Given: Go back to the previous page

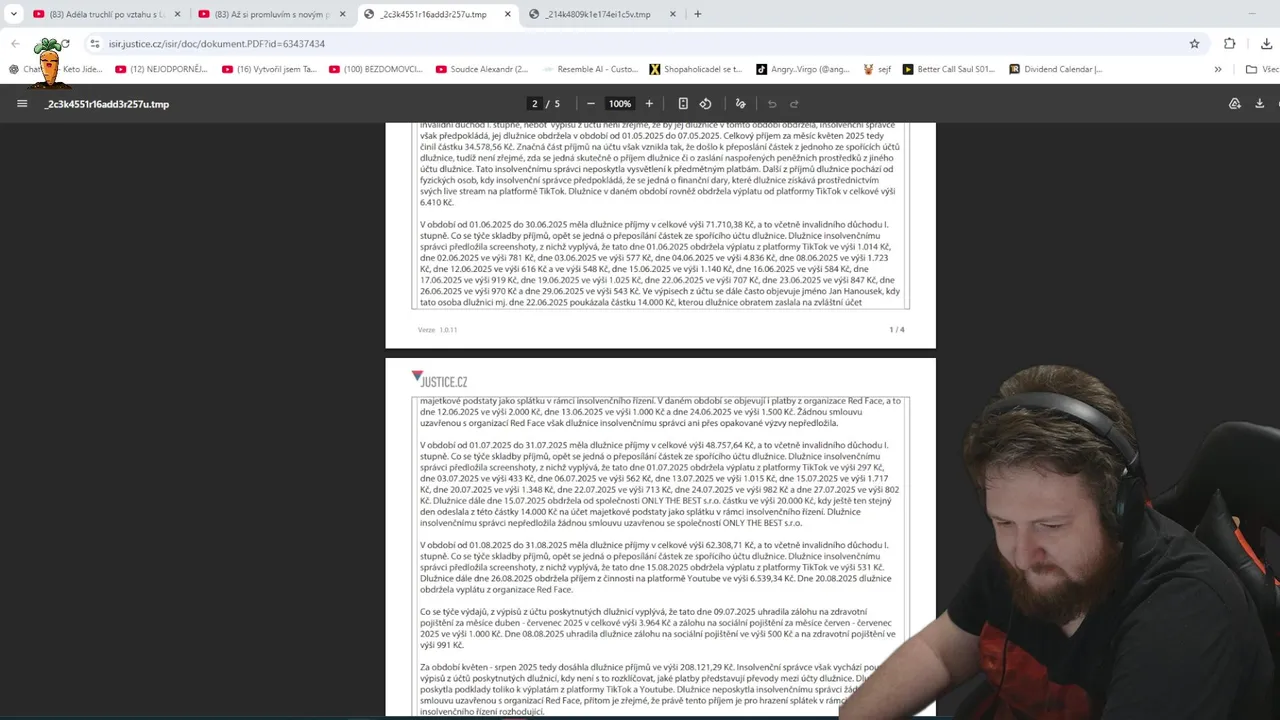Looking at the screenshot, I should pos(15,44).
